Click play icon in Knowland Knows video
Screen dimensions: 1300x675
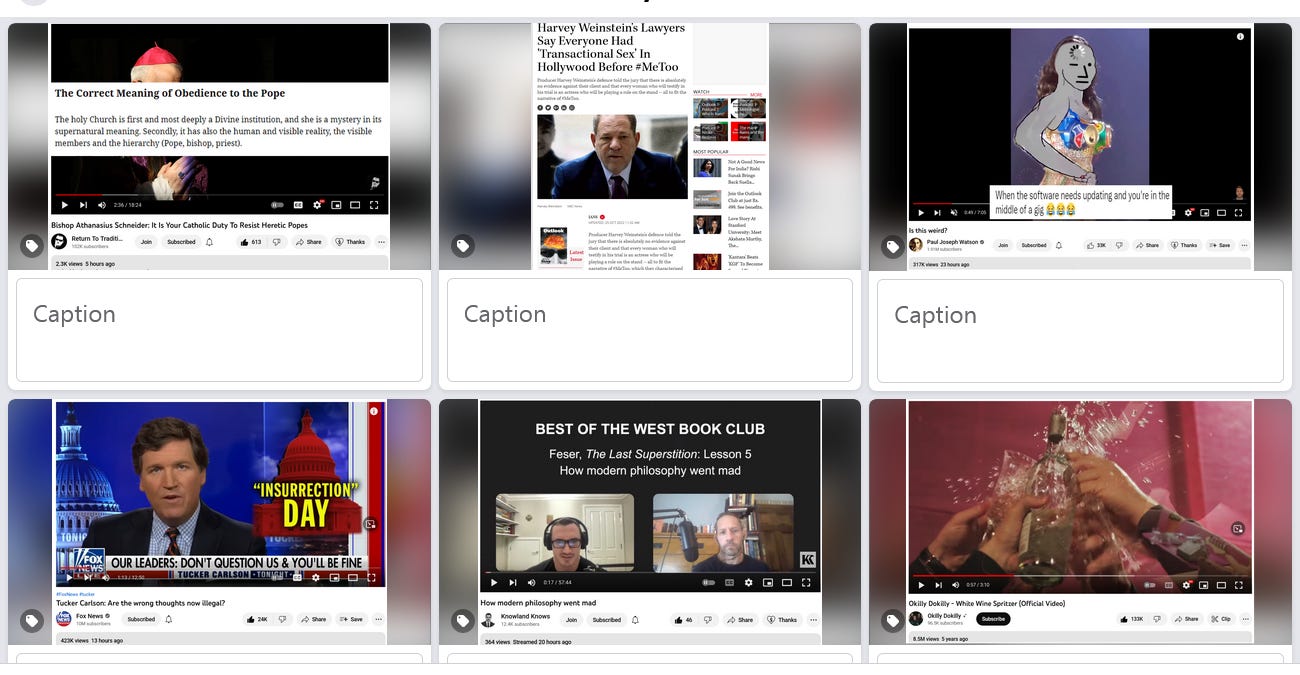click(x=493, y=582)
